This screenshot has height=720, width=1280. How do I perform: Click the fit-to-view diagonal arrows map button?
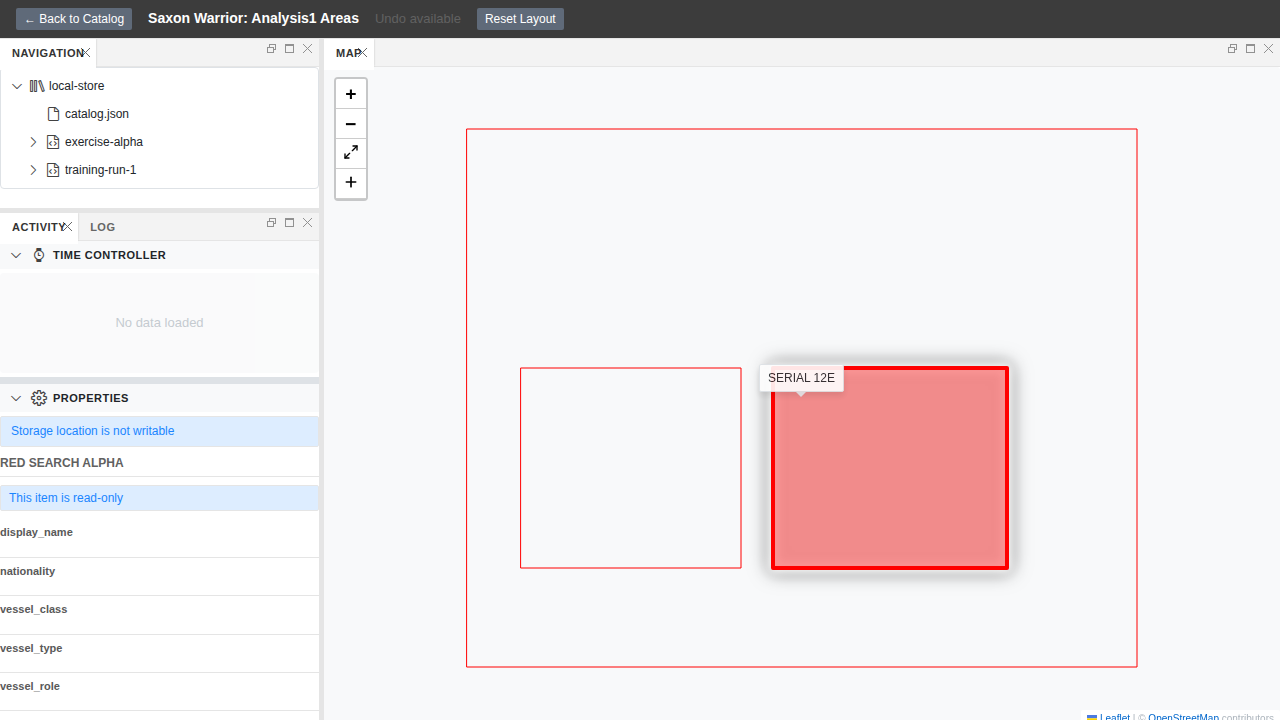(350, 153)
